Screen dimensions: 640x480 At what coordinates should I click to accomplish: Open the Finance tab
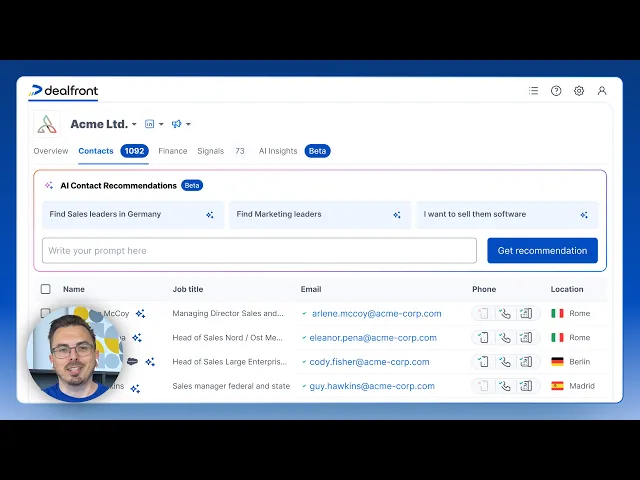pyautogui.click(x=173, y=151)
